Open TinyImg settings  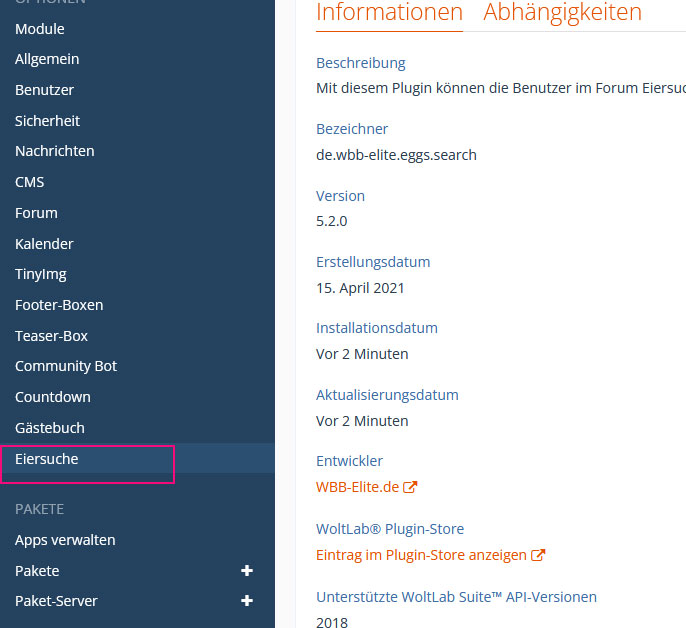[41, 274]
